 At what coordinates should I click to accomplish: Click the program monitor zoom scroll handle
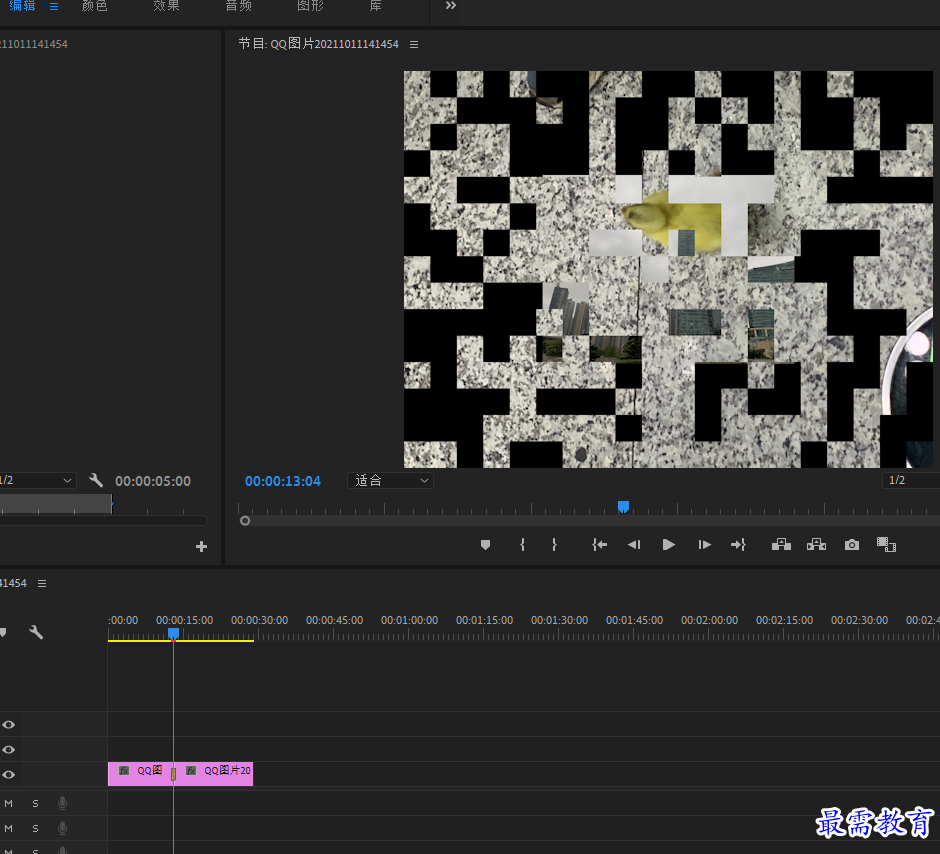(x=245, y=521)
